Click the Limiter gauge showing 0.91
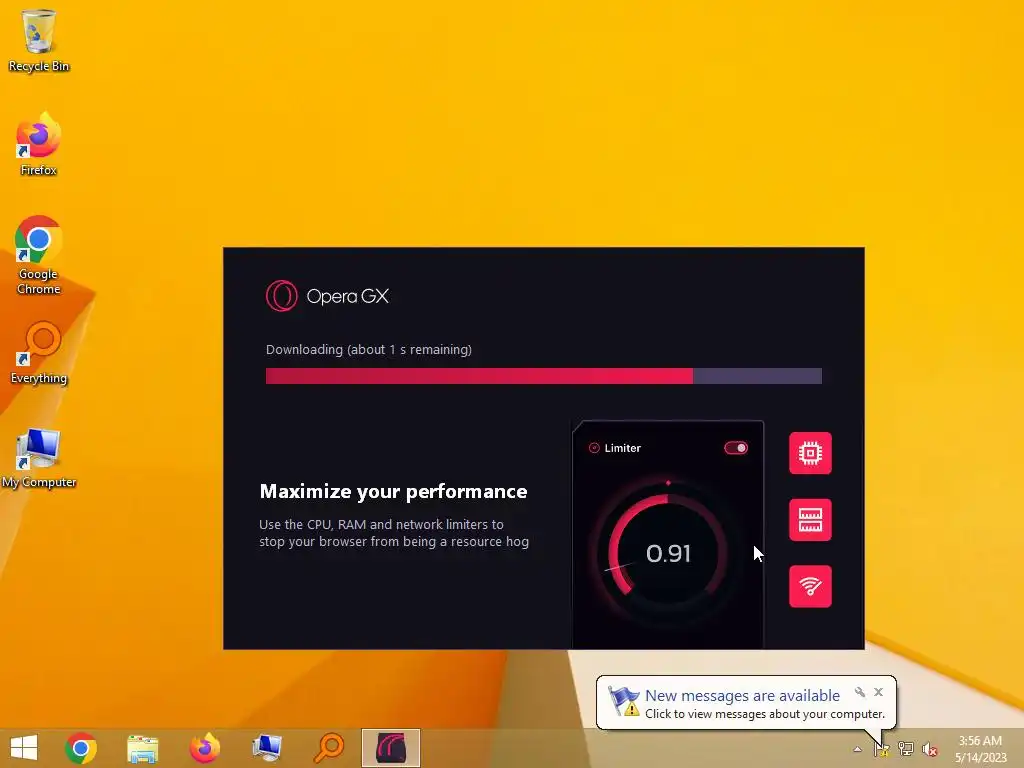 click(667, 553)
